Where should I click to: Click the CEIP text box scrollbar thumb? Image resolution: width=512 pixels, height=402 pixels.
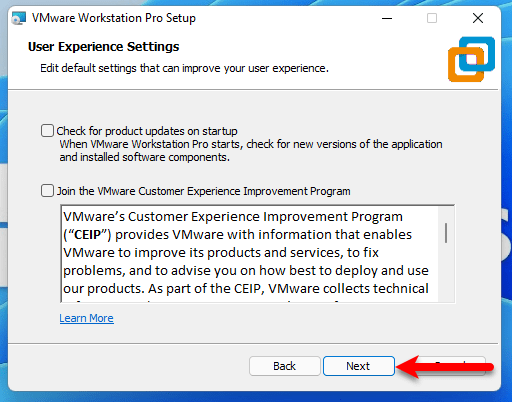coord(446,233)
